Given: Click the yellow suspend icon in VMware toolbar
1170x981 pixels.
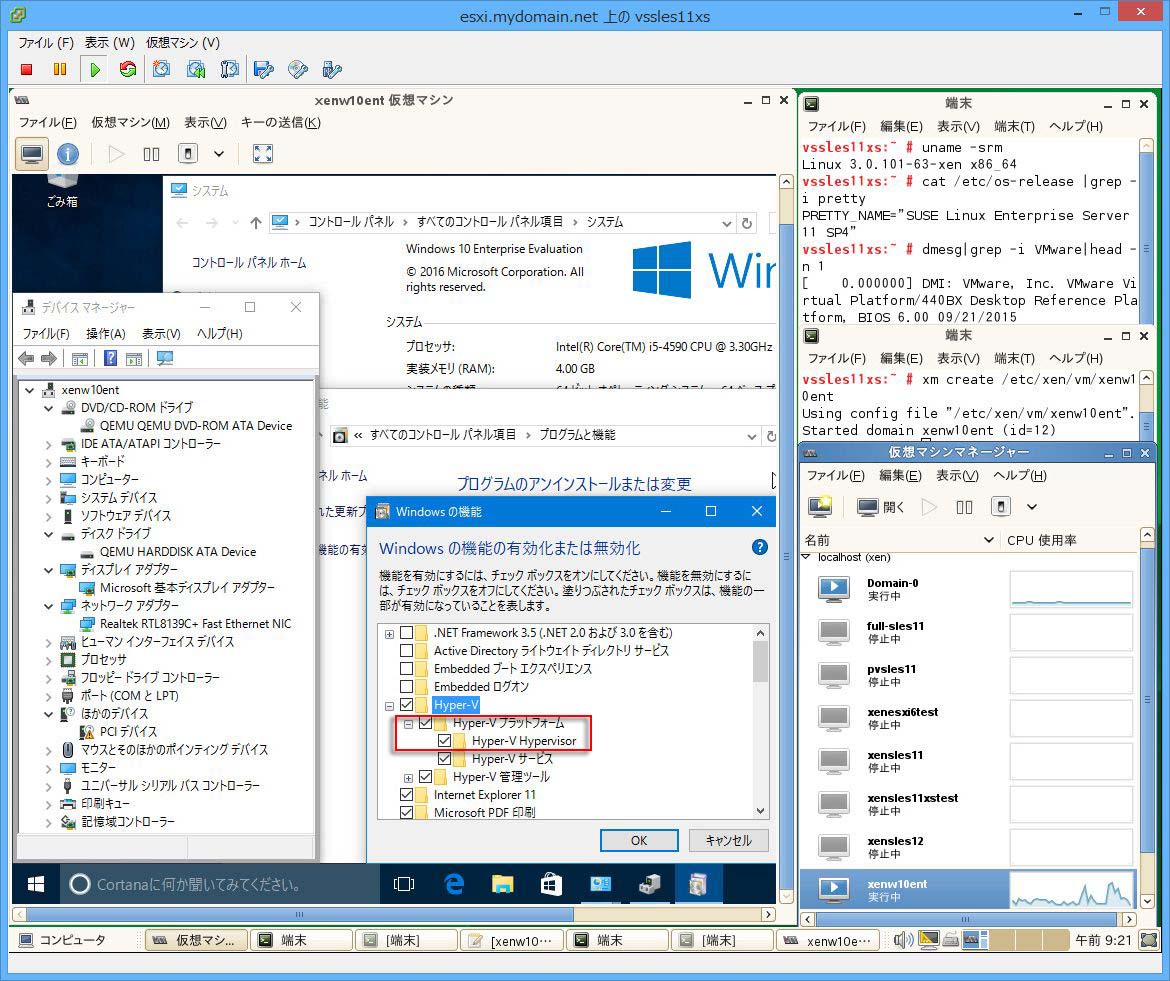Looking at the screenshot, I should point(60,69).
